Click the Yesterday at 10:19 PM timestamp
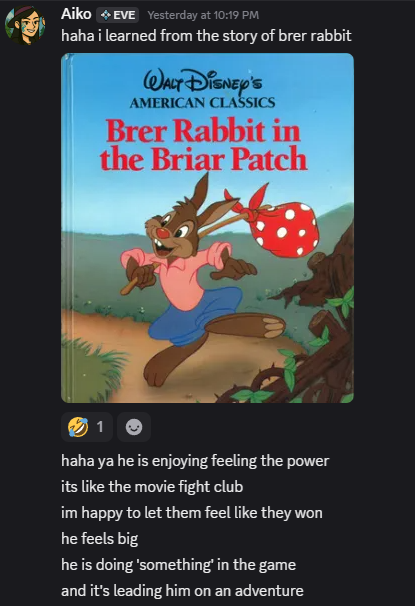Screen dimensions: 415x606 (203, 15)
